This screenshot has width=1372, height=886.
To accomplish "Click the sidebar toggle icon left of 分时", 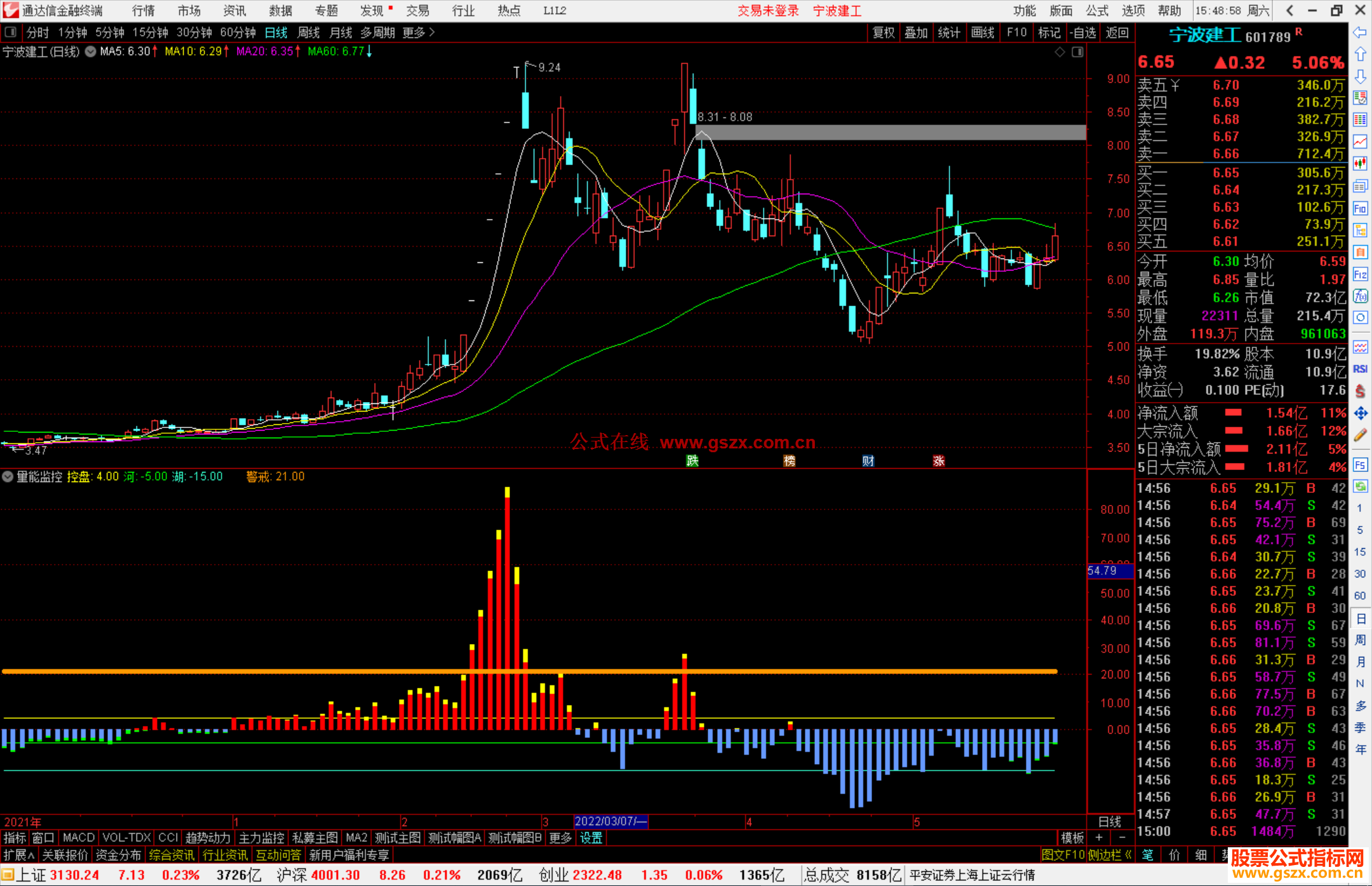I will (11, 32).
